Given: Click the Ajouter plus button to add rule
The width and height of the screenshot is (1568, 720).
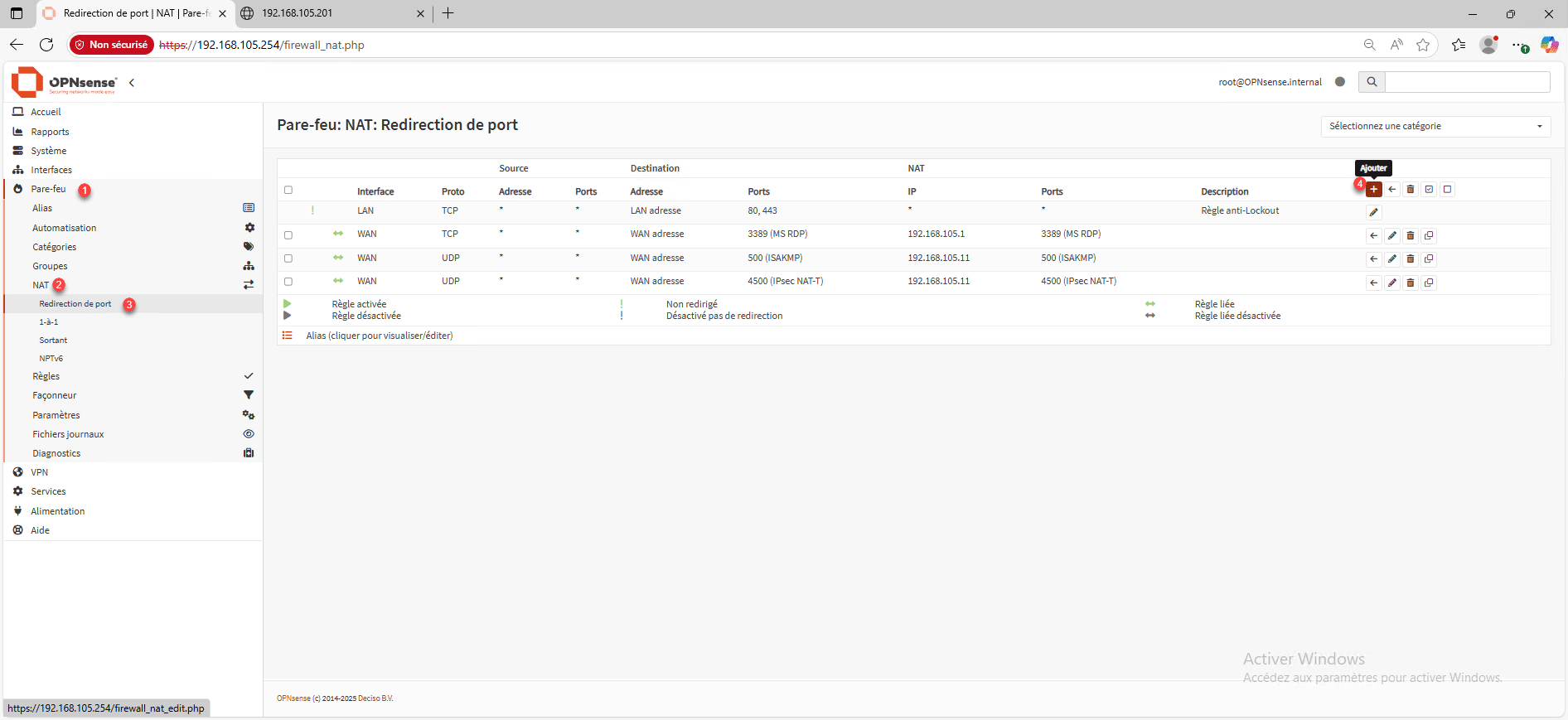Looking at the screenshot, I should pyautogui.click(x=1373, y=190).
